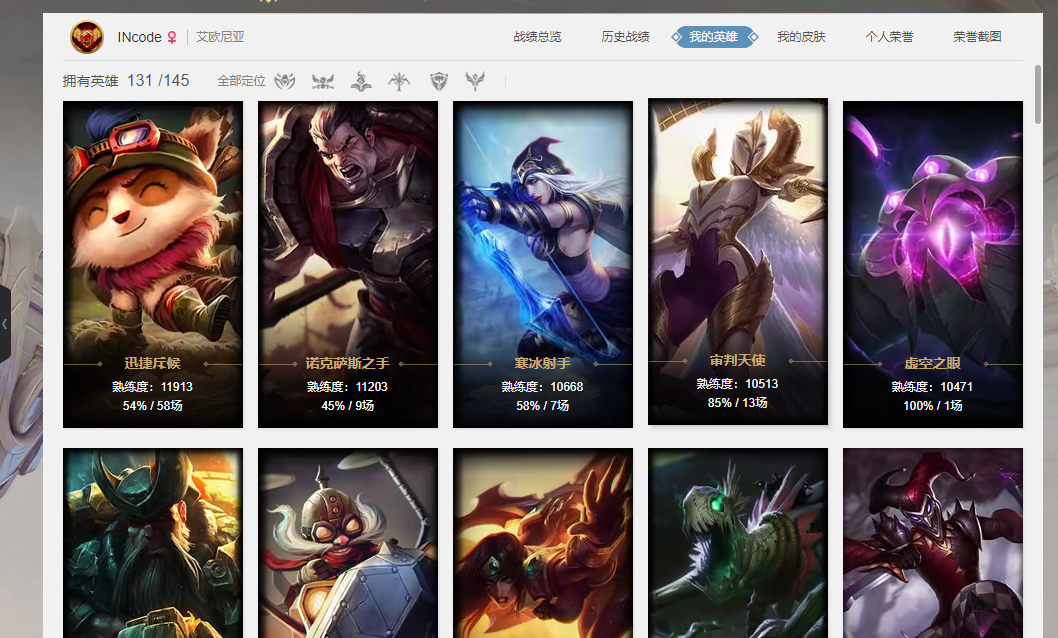The width and height of the screenshot is (1058, 638).
Task: Click the 迅捷斥候 hero name
Action: pyautogui.click(x=152, y=364)
